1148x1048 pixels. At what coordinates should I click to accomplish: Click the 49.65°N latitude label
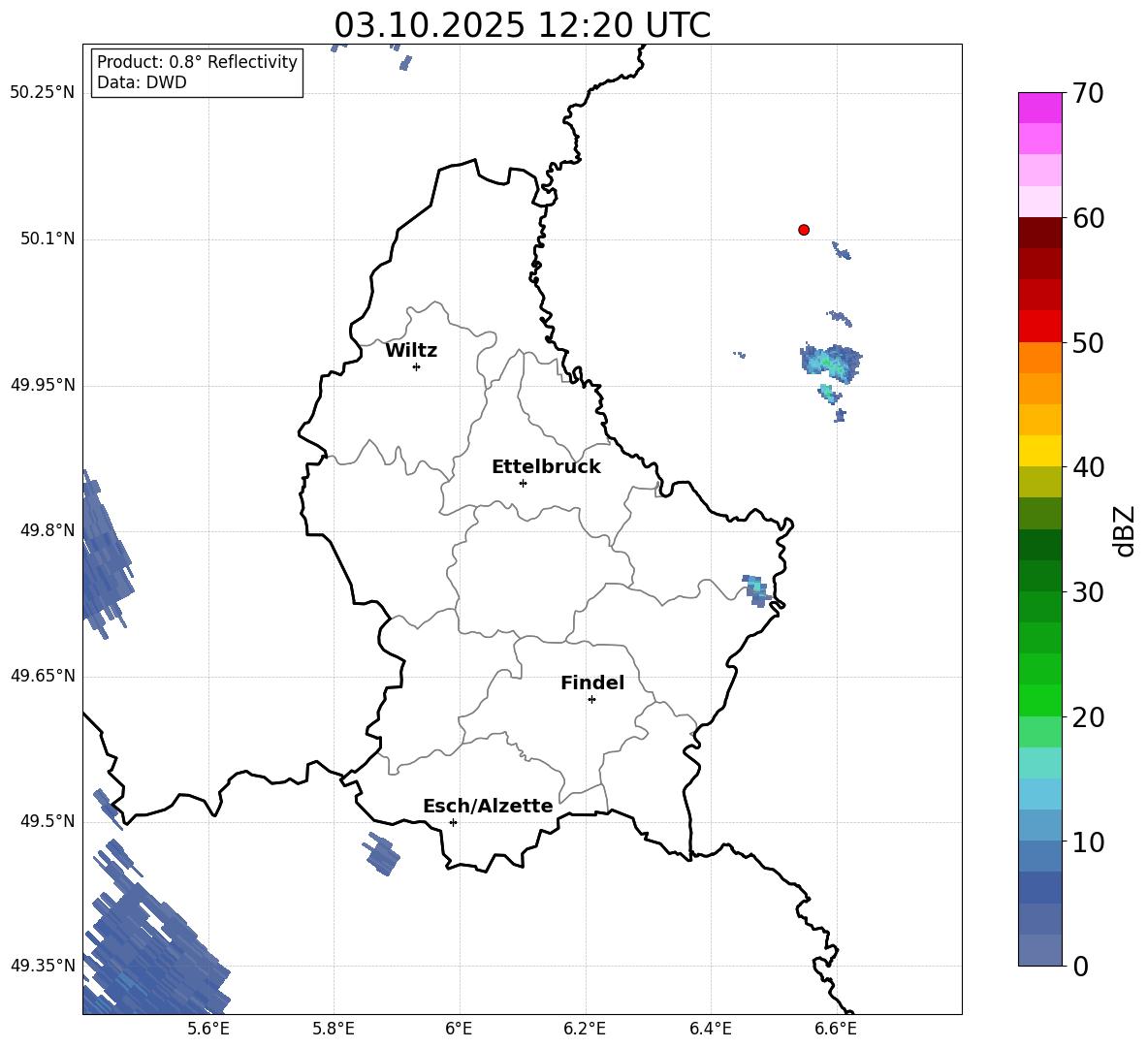coord(43,676)
